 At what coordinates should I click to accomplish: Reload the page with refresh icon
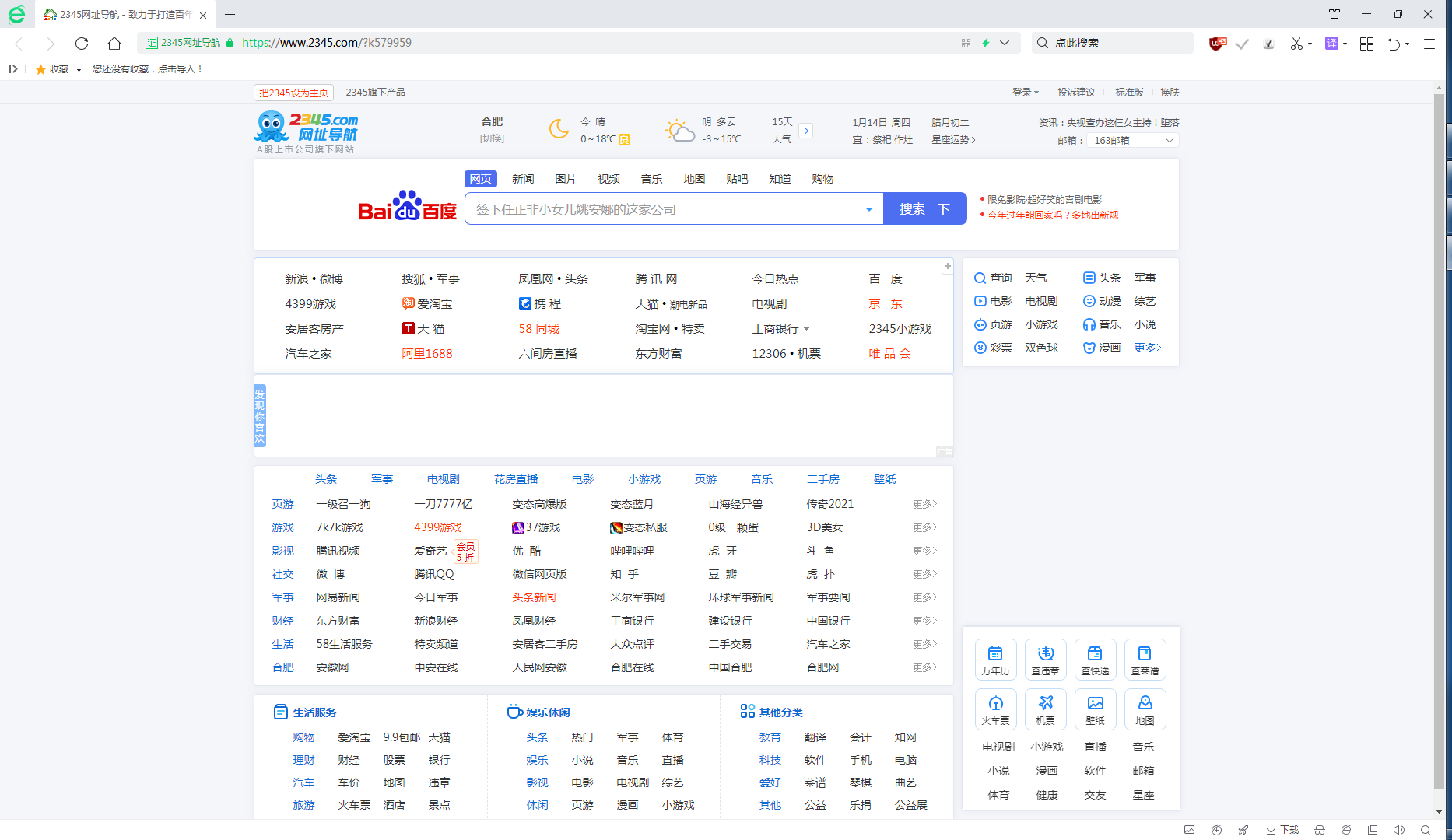(82, 44)
